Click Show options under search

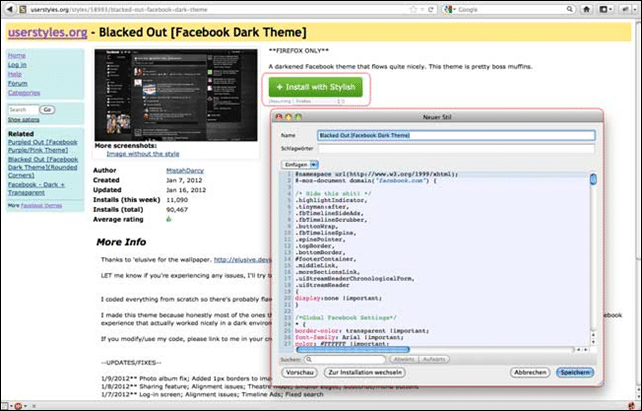coord(24,120)
